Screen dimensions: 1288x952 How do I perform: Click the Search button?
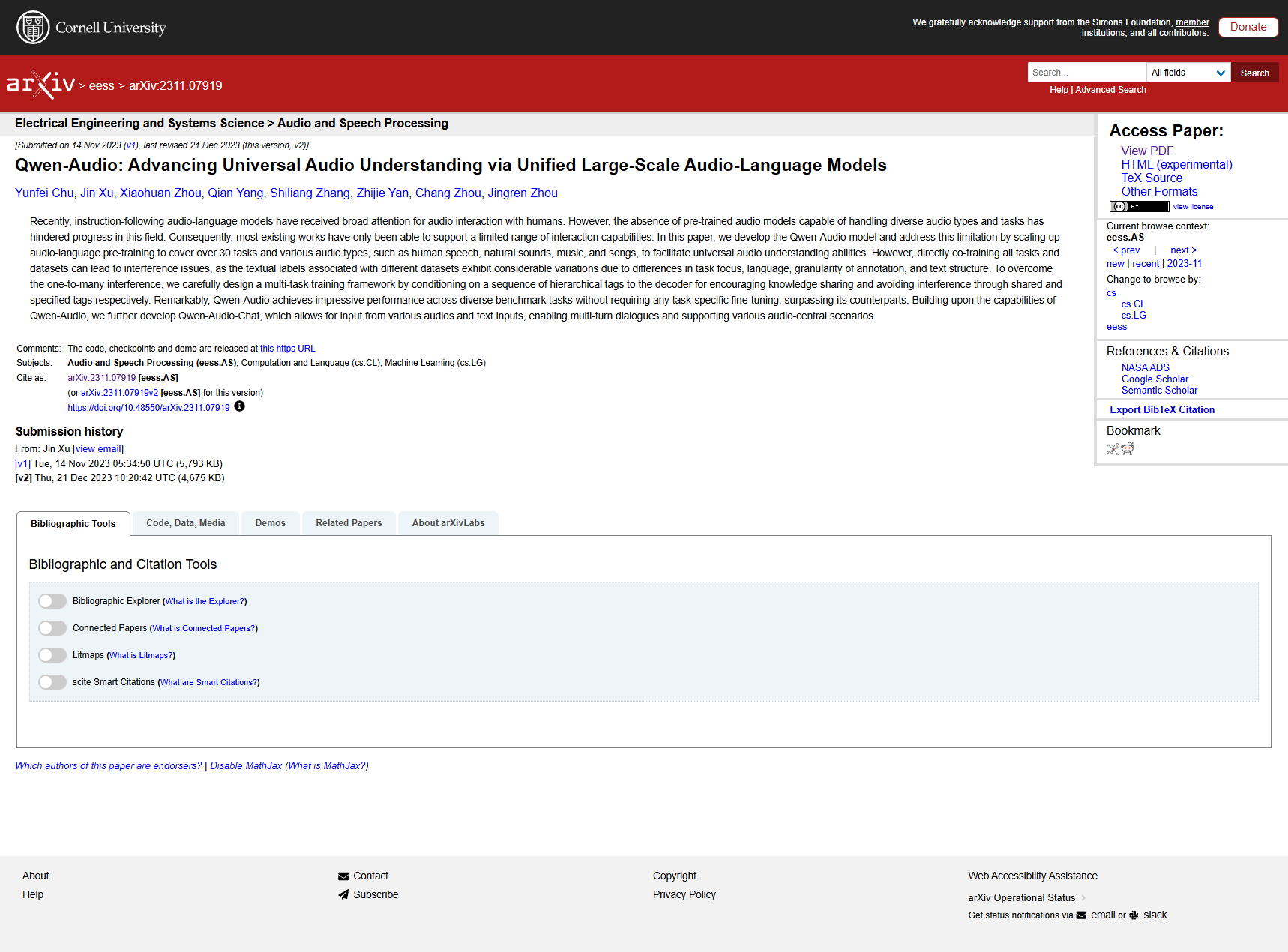tap(1254, 73)
